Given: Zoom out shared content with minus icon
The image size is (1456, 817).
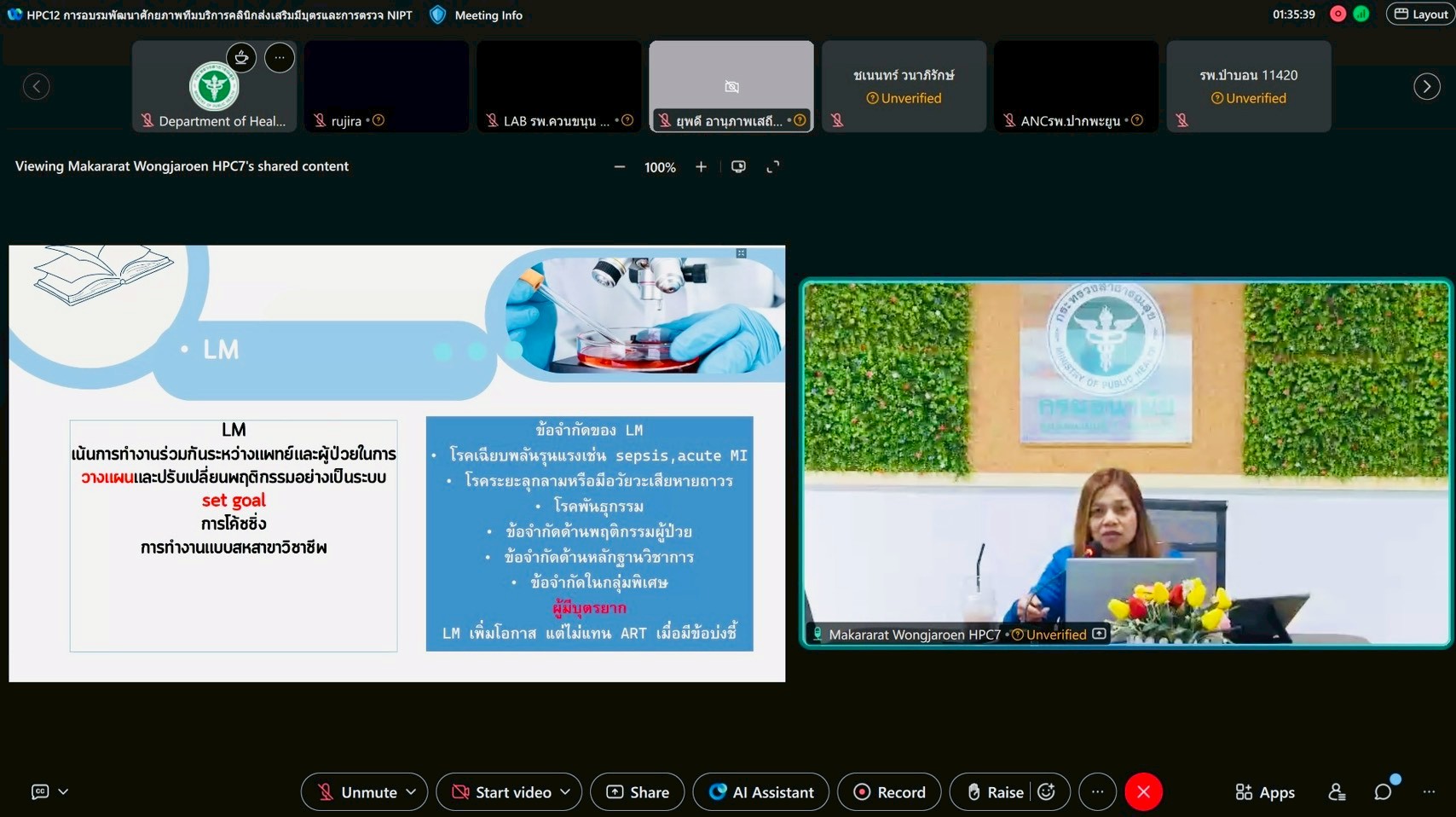Looking at the screenshot, I should pos(620,167).
